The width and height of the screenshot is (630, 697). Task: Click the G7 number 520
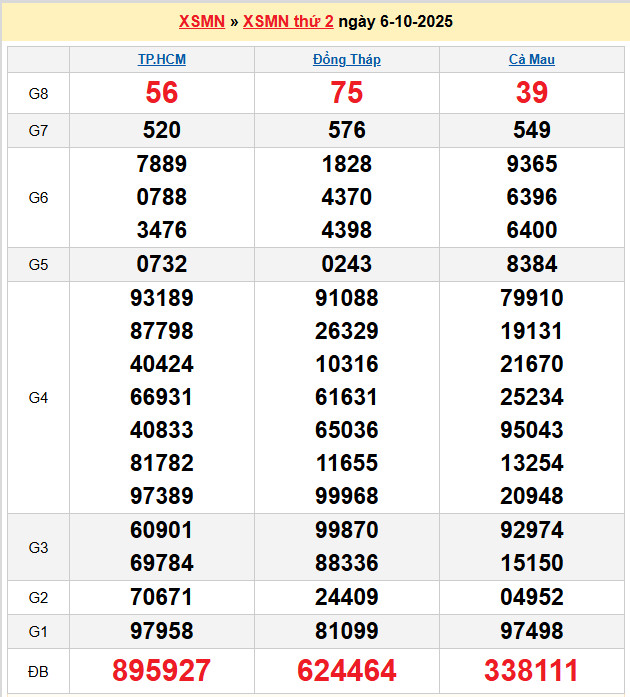pos(162,130)
